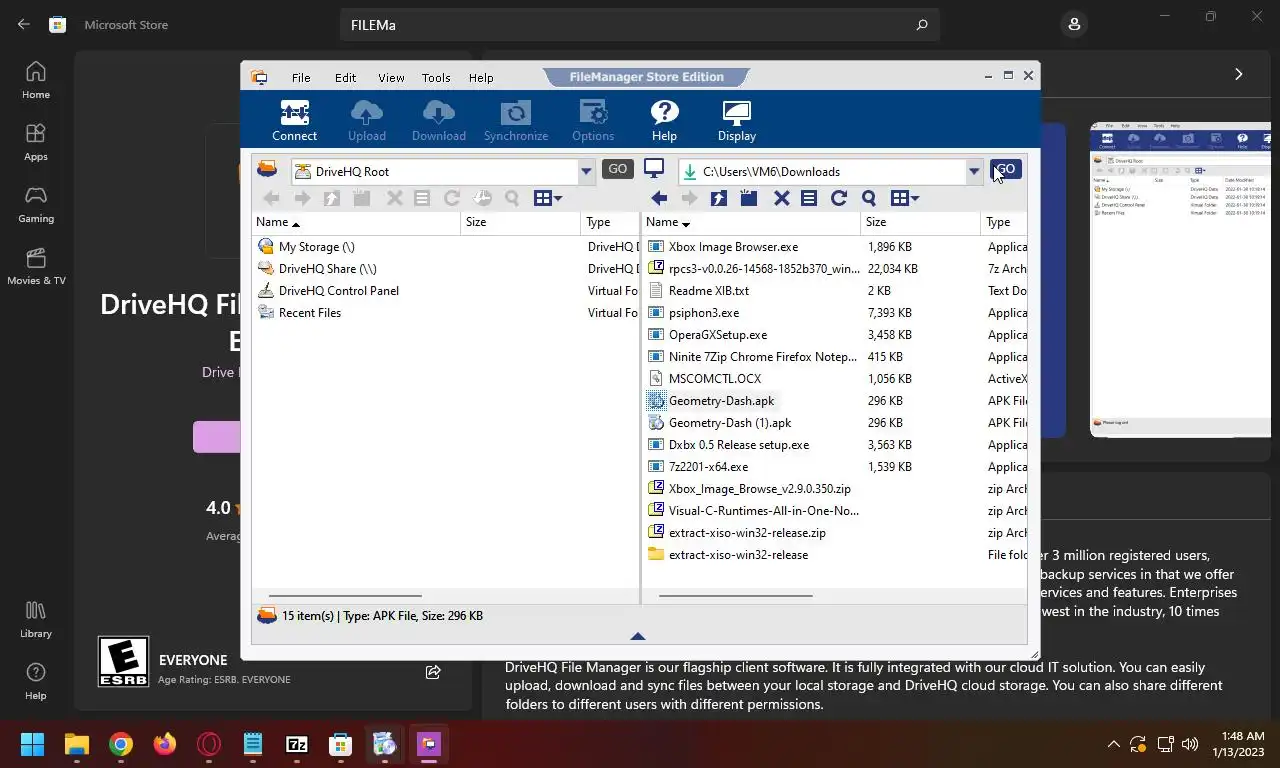
Task: Select Readme XIB.txt file
Action: [x=708, y=291]
